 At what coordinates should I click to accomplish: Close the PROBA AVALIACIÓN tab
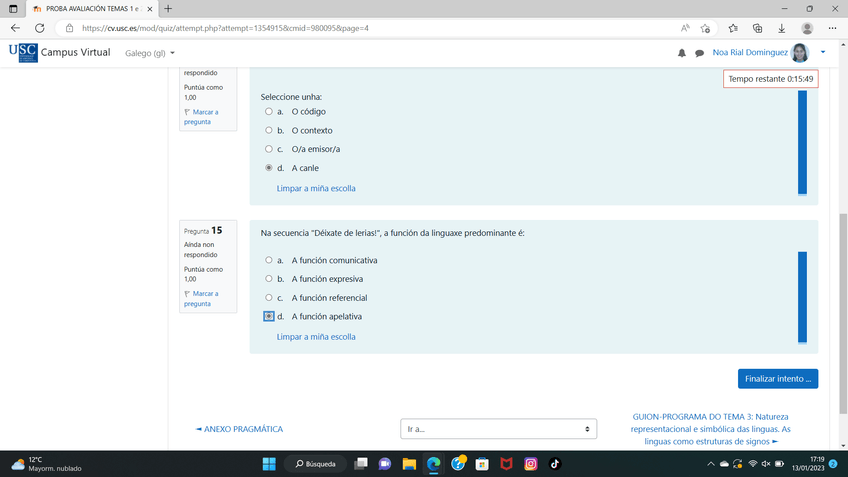tap(150, 9)
